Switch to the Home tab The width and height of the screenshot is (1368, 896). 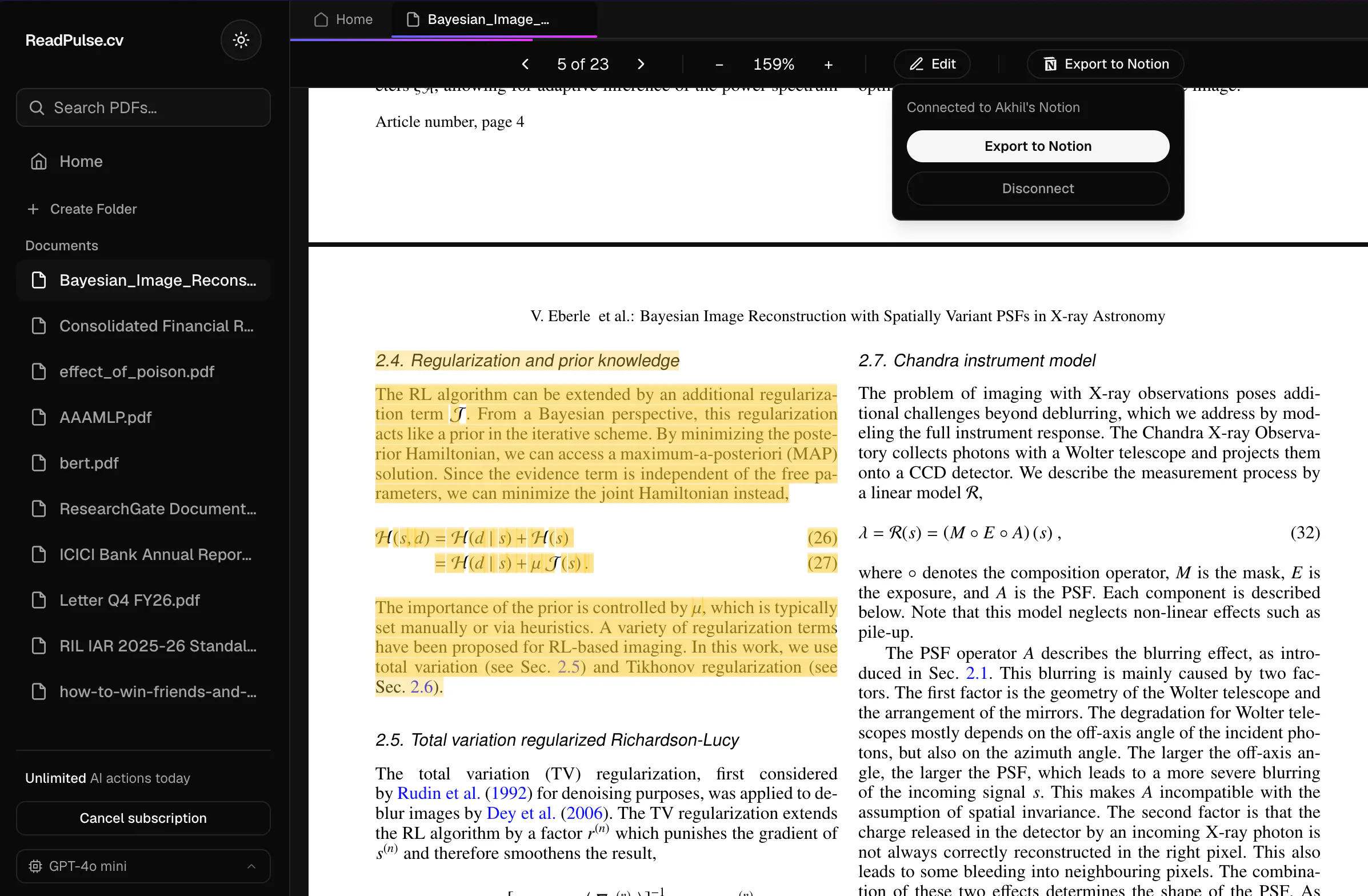[x=343, y=19]
